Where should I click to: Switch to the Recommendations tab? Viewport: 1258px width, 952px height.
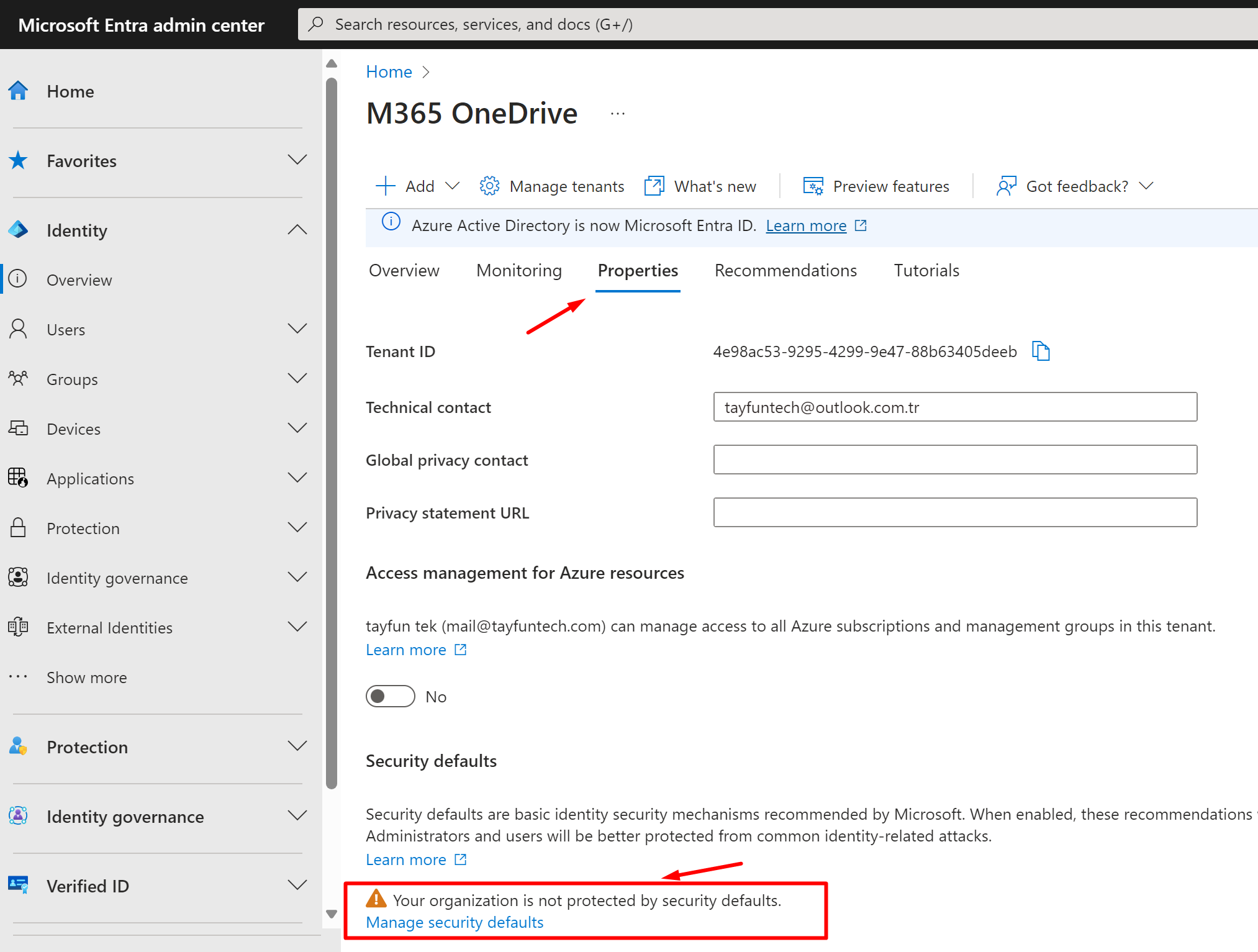[785, 271]
